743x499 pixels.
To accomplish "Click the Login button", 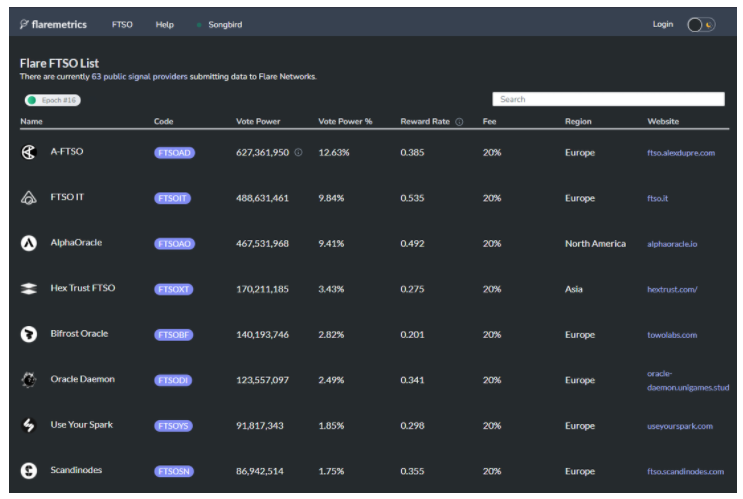I will tap(662, 24).
